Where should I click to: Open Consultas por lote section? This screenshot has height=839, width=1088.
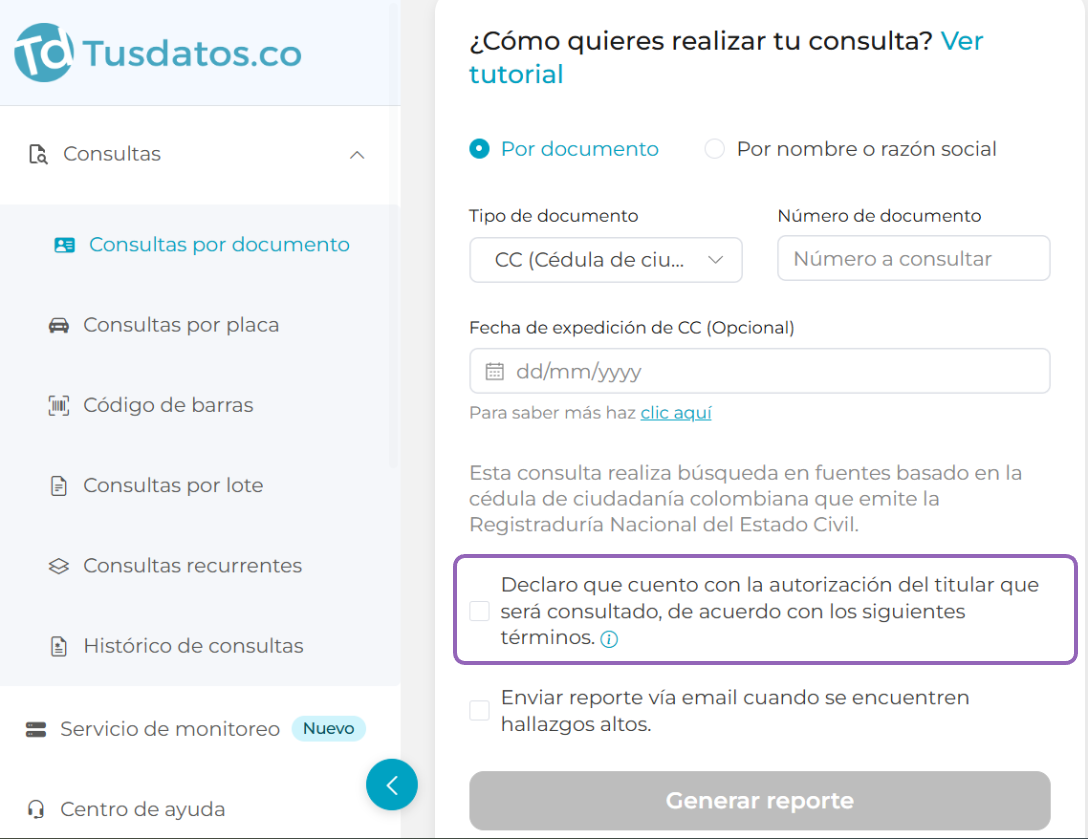(x=173, y=486)
